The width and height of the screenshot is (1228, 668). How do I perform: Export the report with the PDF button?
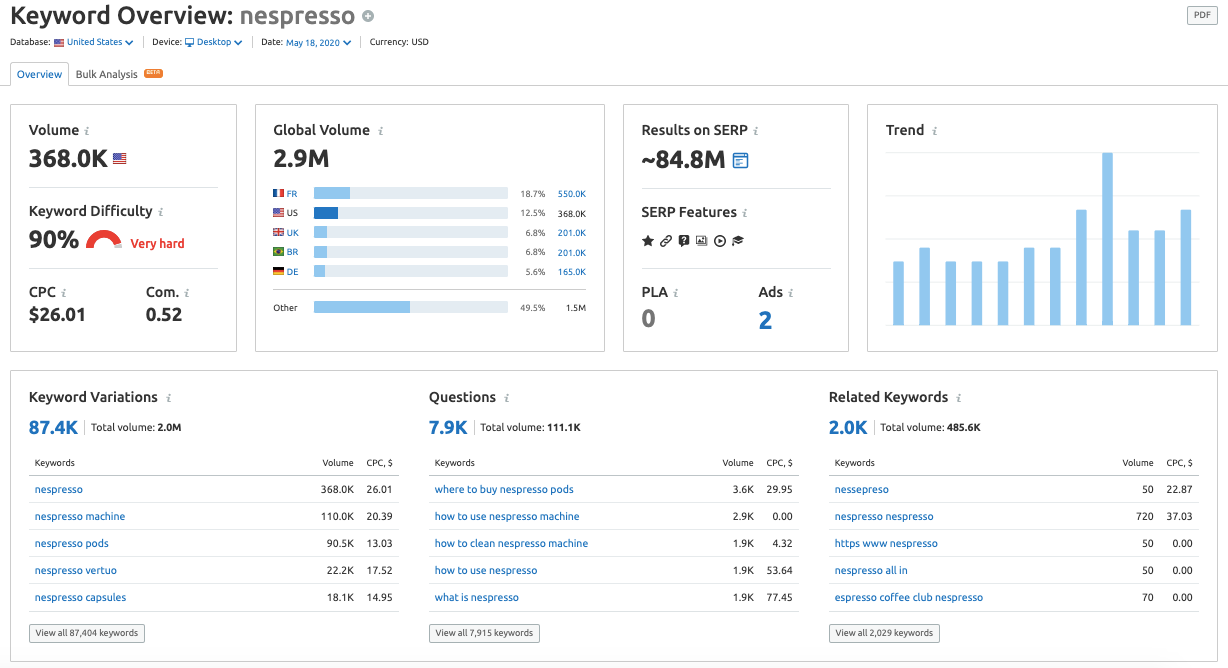point(1201,15)
